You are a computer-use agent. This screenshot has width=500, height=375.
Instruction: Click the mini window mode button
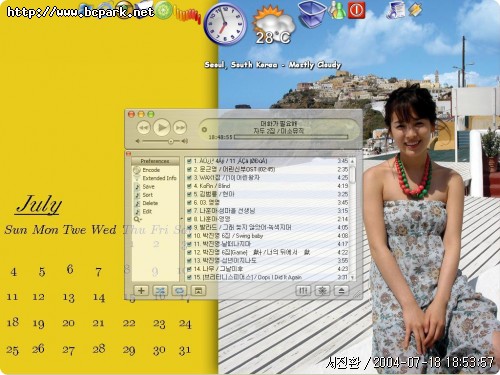pyautogui.click(x=198, y=291)
